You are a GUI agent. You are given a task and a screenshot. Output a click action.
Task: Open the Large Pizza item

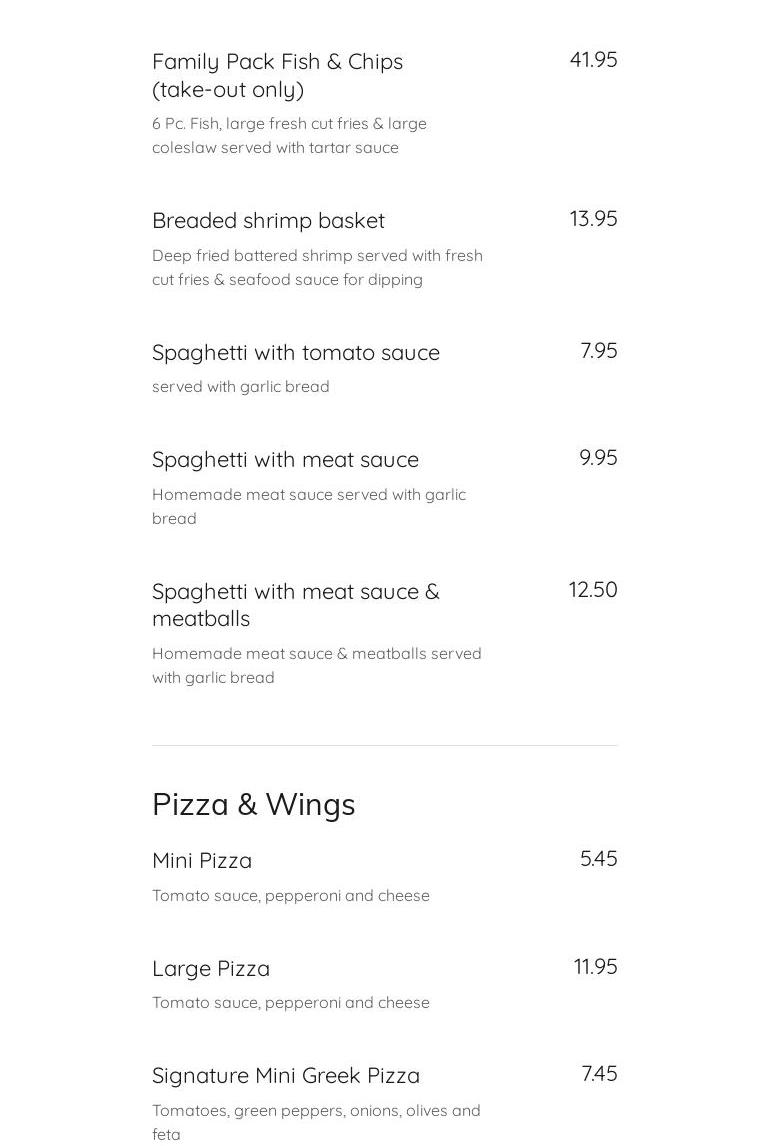click(211, 969)
